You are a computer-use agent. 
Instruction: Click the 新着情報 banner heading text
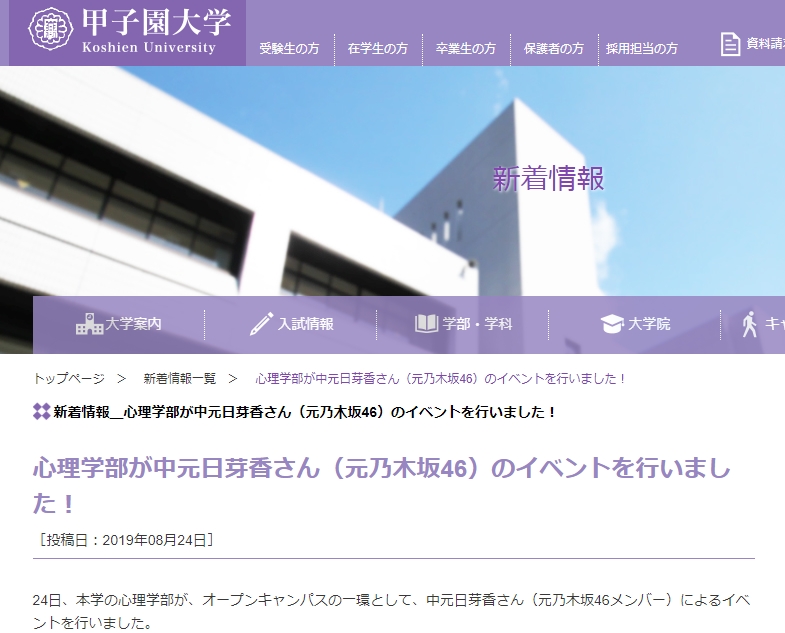click(x=549, y=179)
